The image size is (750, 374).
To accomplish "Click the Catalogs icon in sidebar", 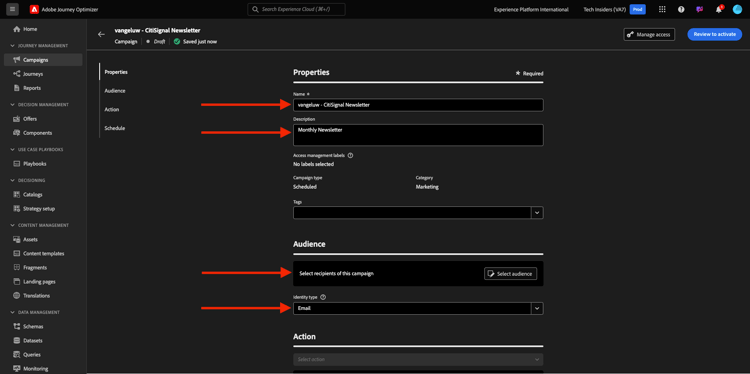I will click(17, 195).
